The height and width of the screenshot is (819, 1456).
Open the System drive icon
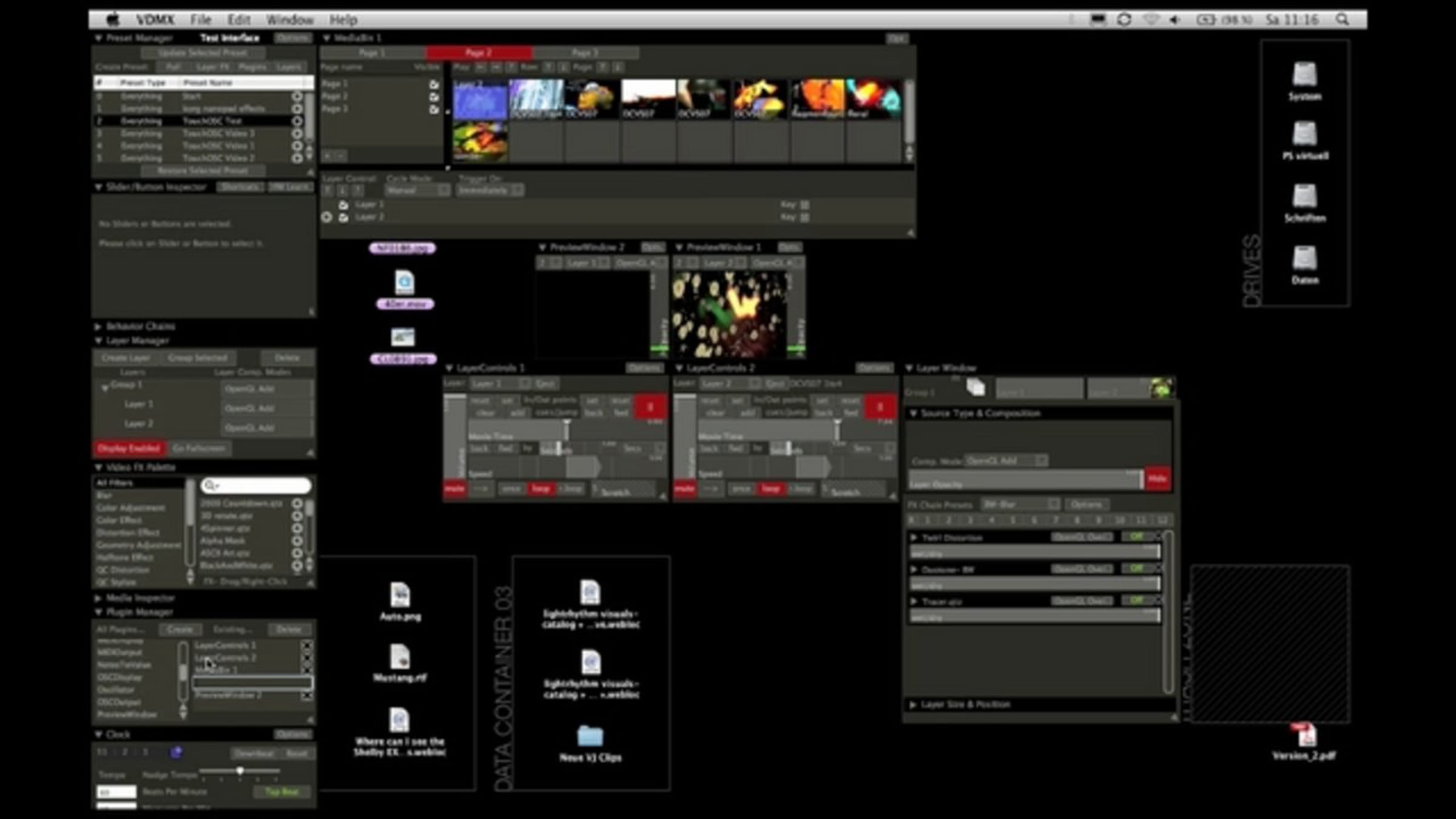point(1304,75)
